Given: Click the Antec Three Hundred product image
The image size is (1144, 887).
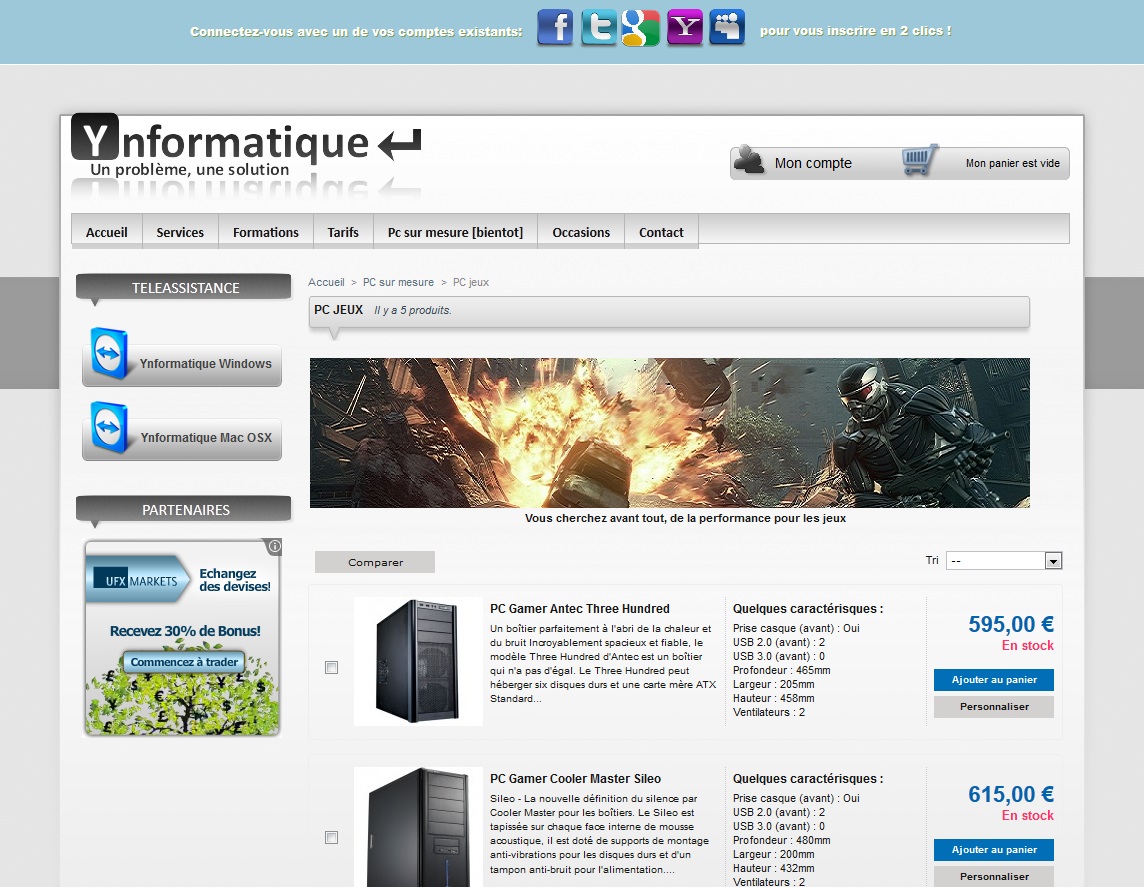Looking at the screenshot, I should [418, 662].
